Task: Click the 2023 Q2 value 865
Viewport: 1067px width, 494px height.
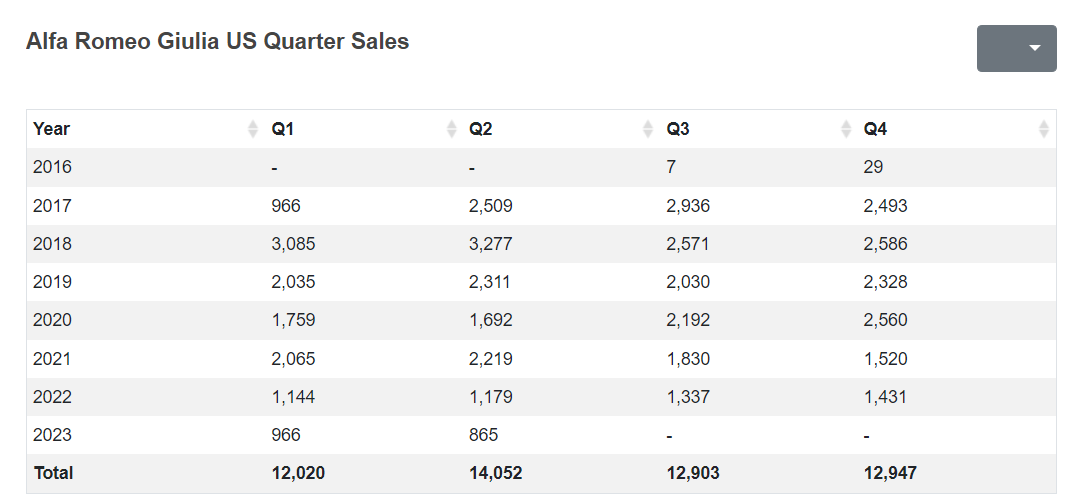Action: (483, 435)
